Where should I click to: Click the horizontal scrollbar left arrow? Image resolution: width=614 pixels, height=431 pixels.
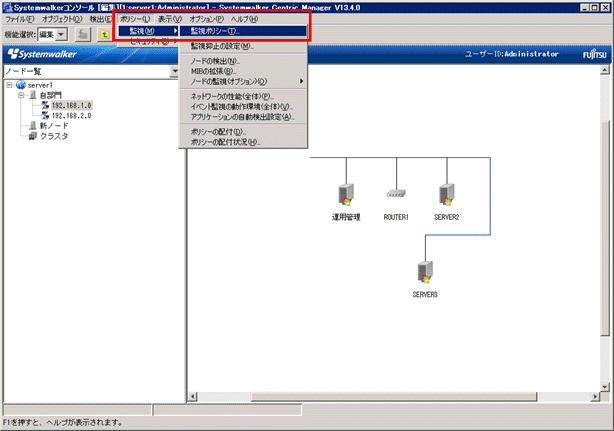pos(192,397)
